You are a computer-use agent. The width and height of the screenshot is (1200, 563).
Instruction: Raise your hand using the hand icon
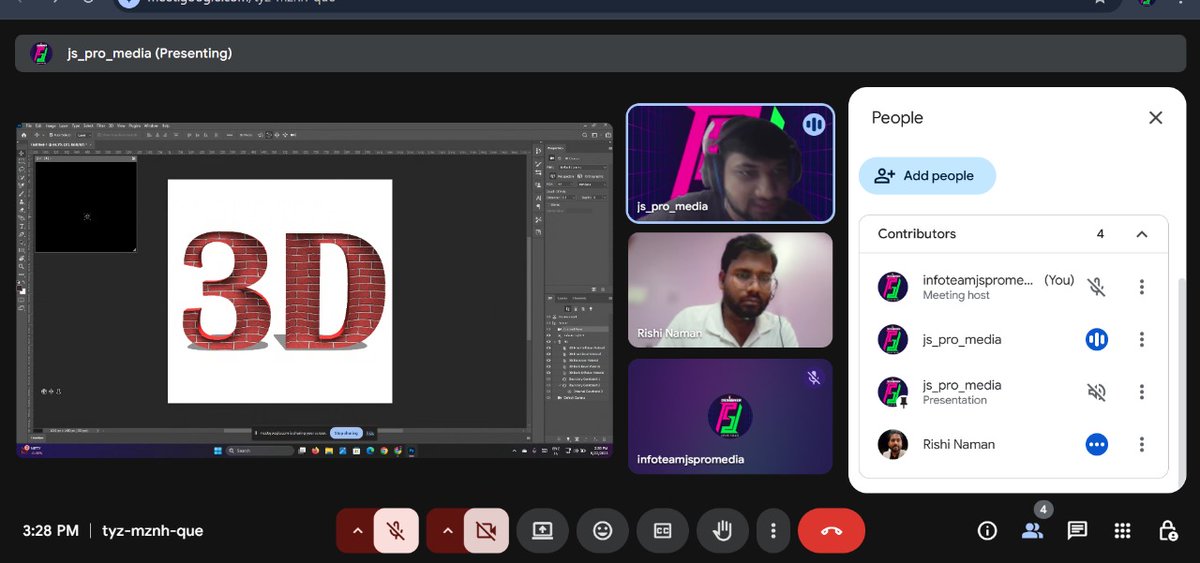click(x=722, y=531)
